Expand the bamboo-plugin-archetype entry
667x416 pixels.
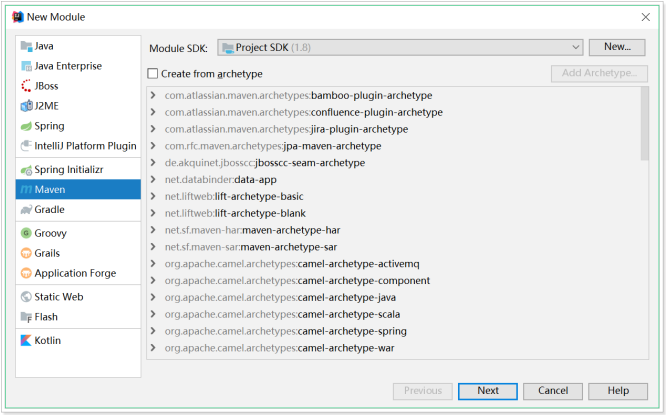[153, 95]
